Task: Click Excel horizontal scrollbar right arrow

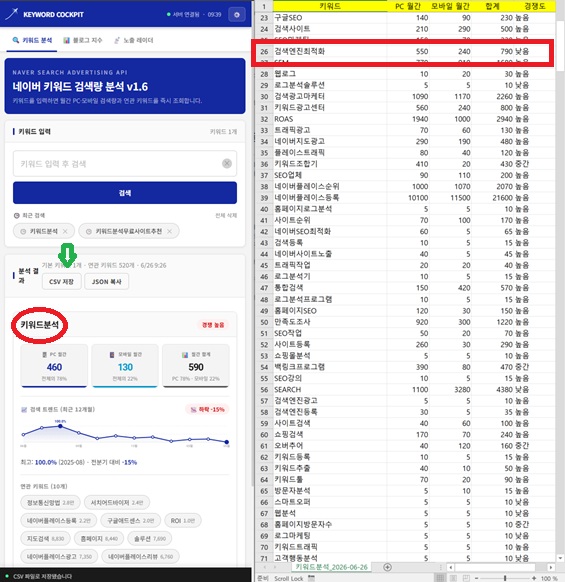Action: [x=551, y=567]
